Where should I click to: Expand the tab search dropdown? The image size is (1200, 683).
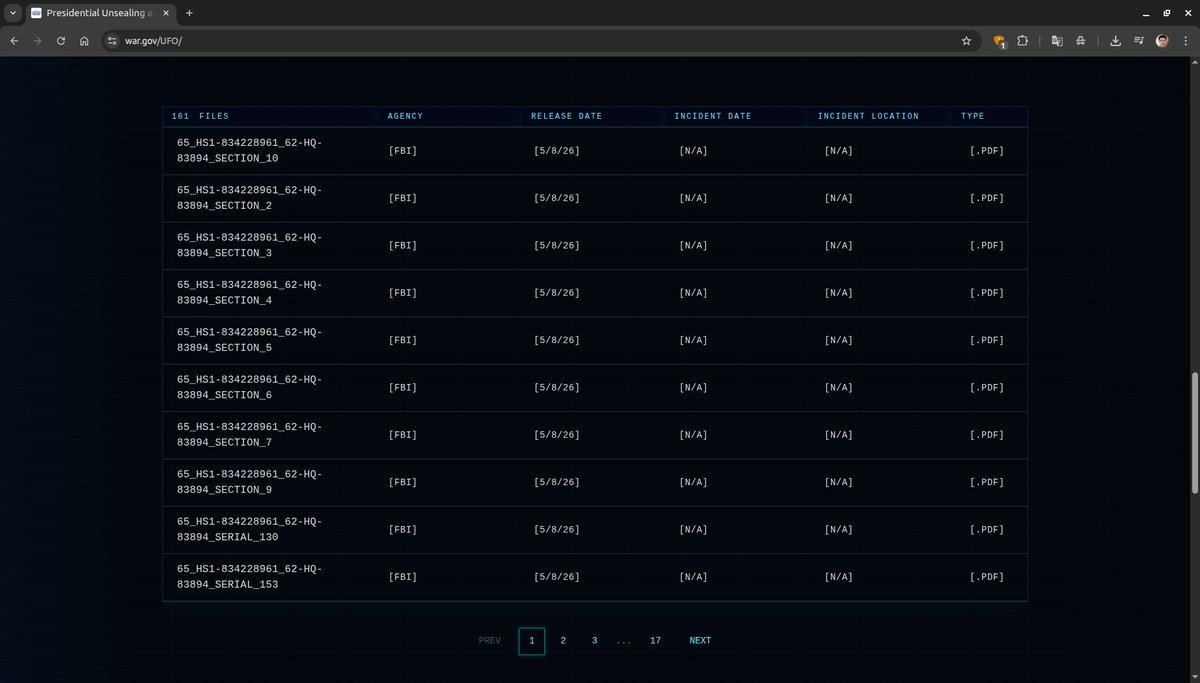click(x=13, y=13)
